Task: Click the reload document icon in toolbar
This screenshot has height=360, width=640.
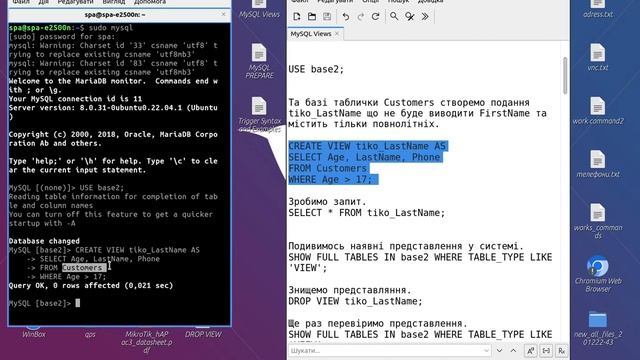Action: pyautogui.click(x=376, y=16)
